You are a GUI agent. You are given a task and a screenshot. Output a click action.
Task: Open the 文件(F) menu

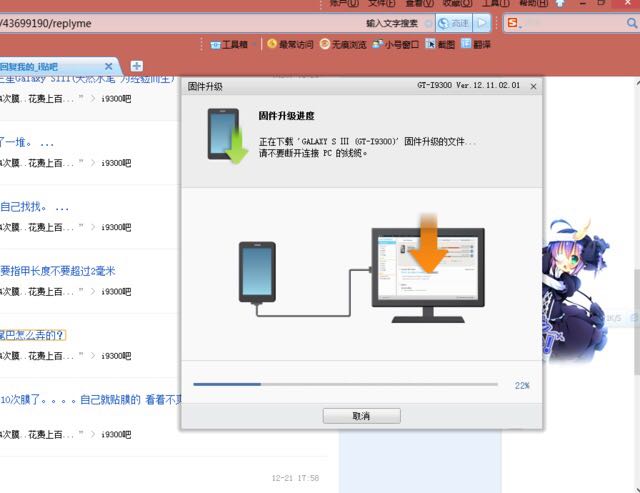point(382,3)
